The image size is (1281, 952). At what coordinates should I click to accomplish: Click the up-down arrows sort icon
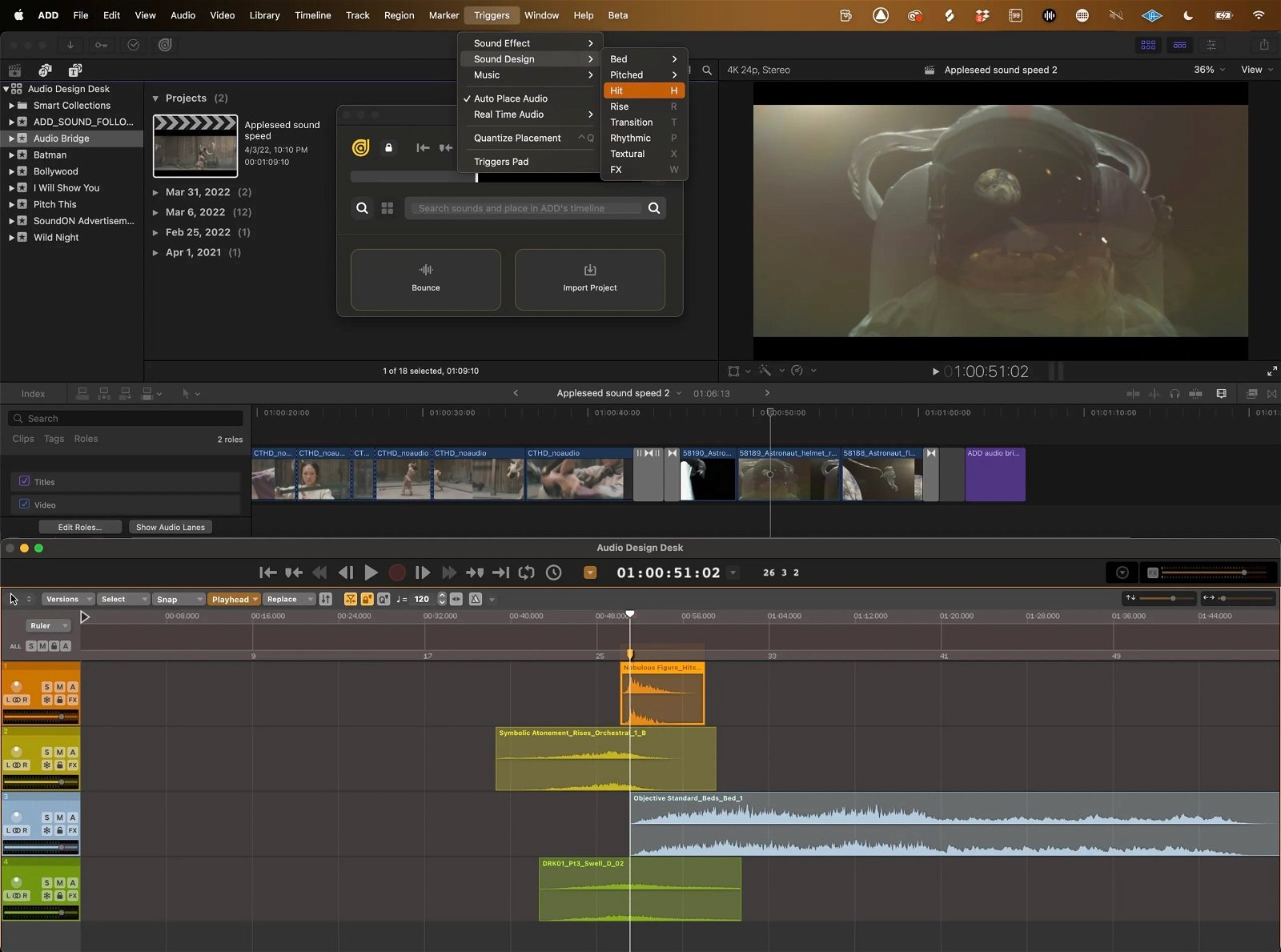pyautogui.click(x=325, y=599)
